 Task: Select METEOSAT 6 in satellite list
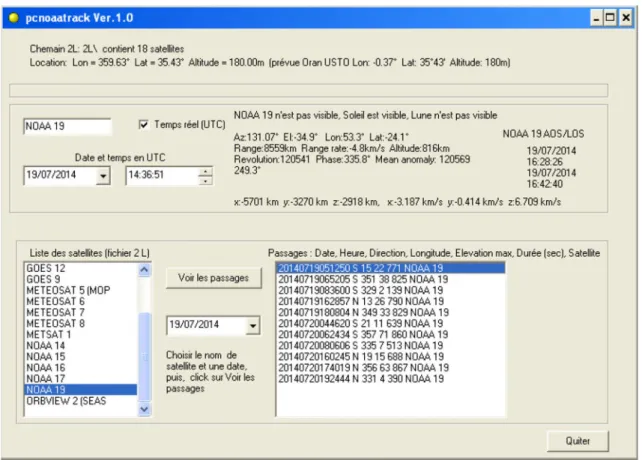(81, 301)
